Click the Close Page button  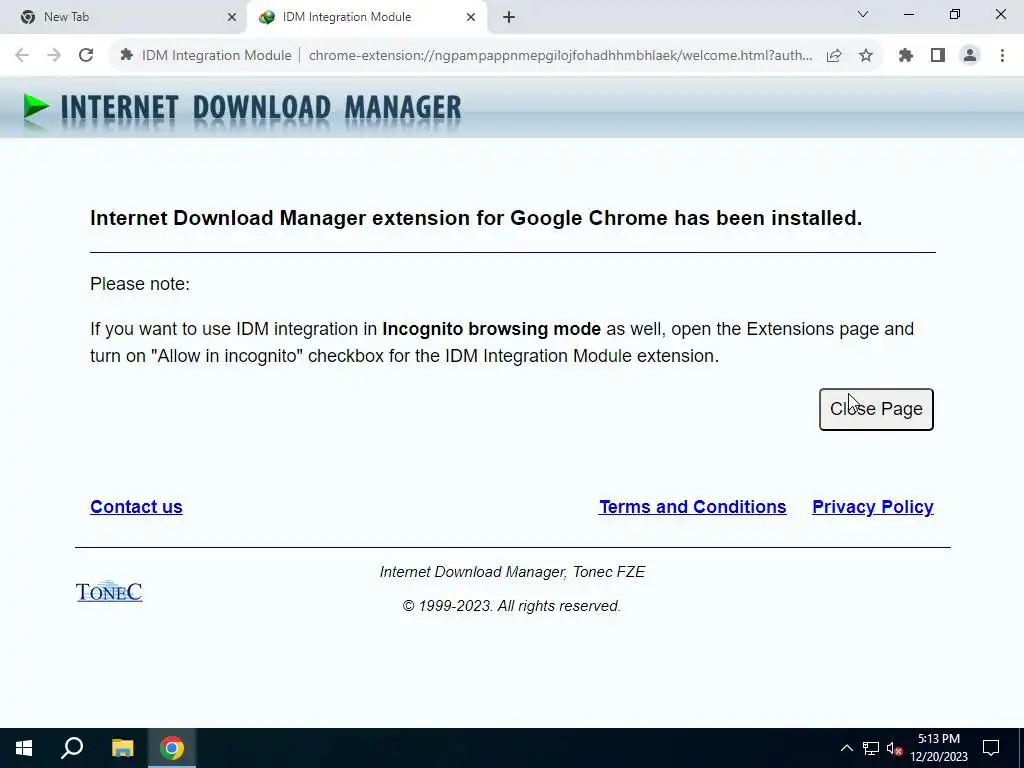tap(876, 409)
